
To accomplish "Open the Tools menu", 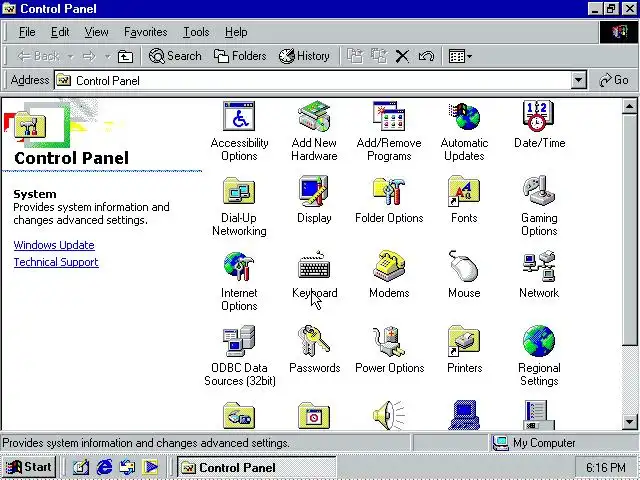I will (196, 32).
